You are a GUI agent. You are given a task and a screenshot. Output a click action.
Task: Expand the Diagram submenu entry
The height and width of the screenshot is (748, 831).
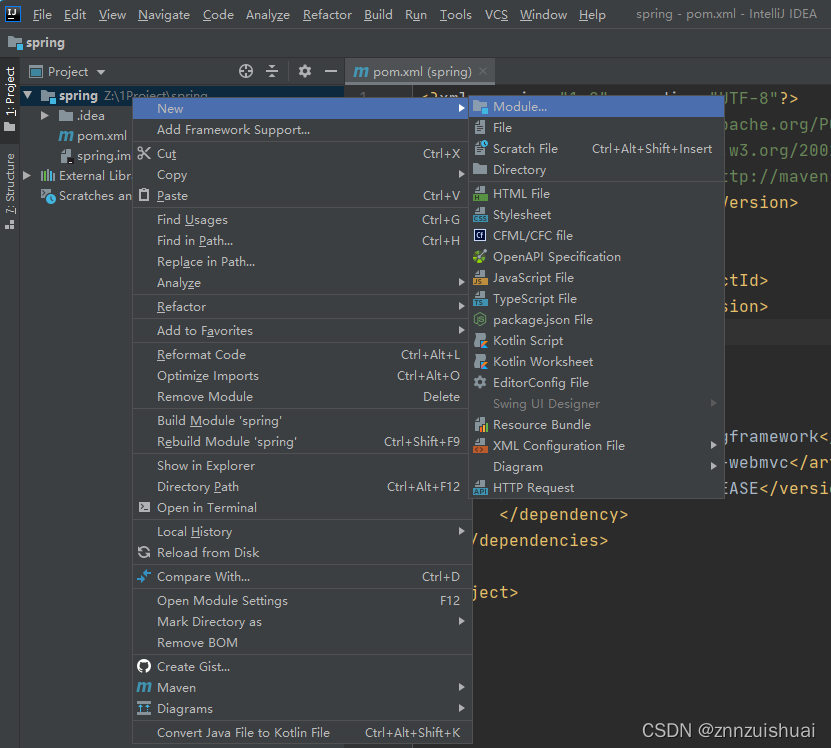click(x=597, y=467)
